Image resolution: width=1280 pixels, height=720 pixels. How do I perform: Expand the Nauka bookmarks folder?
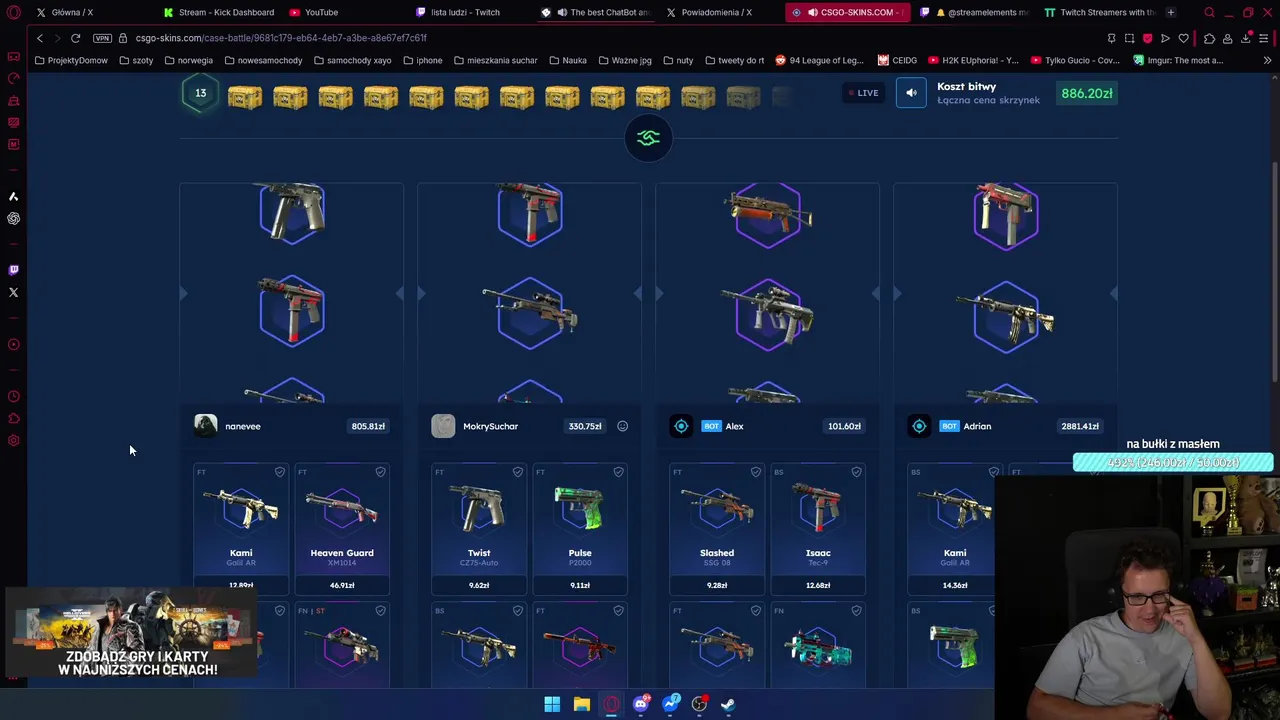pyautogui.click(x=567, y=60)
